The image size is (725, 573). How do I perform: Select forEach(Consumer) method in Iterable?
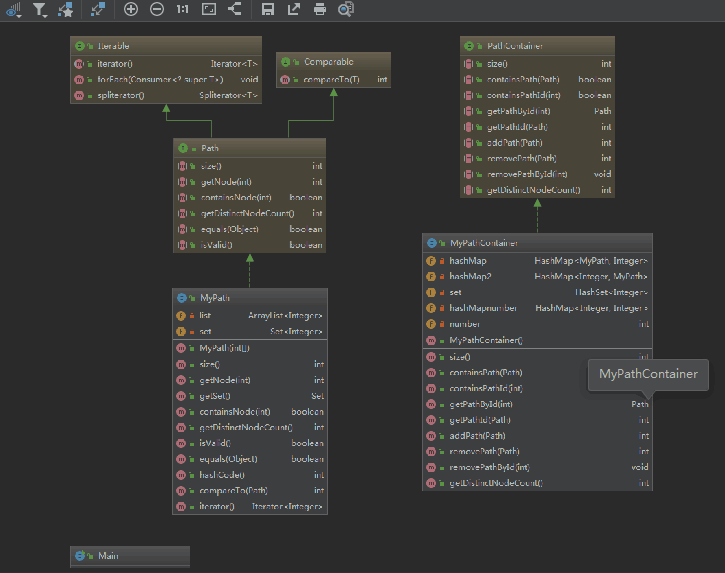click(x=166, y=80)
